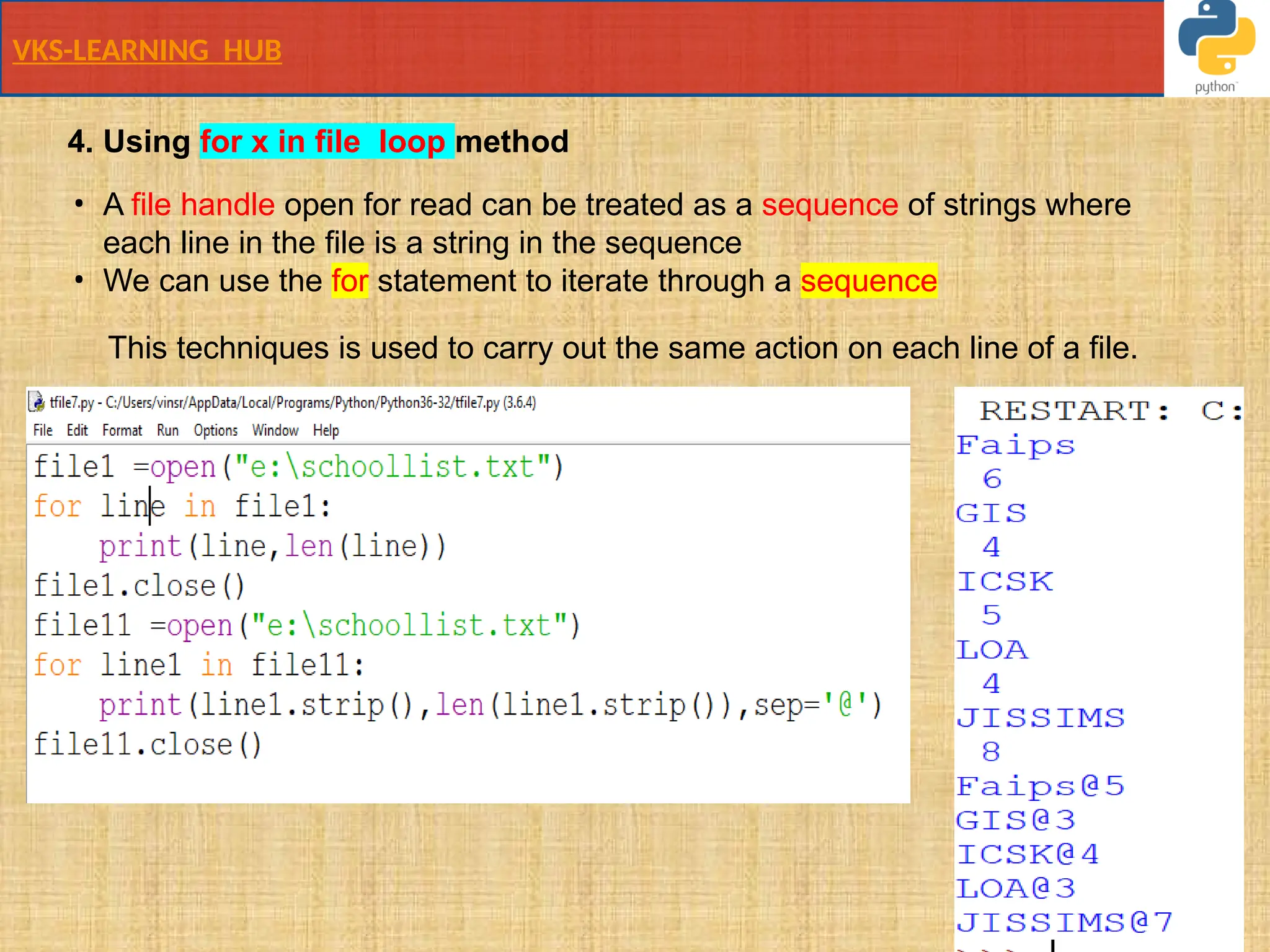
Task: Click the highlighted 'for x in file loop' heading text
Action: pos(327,141)
